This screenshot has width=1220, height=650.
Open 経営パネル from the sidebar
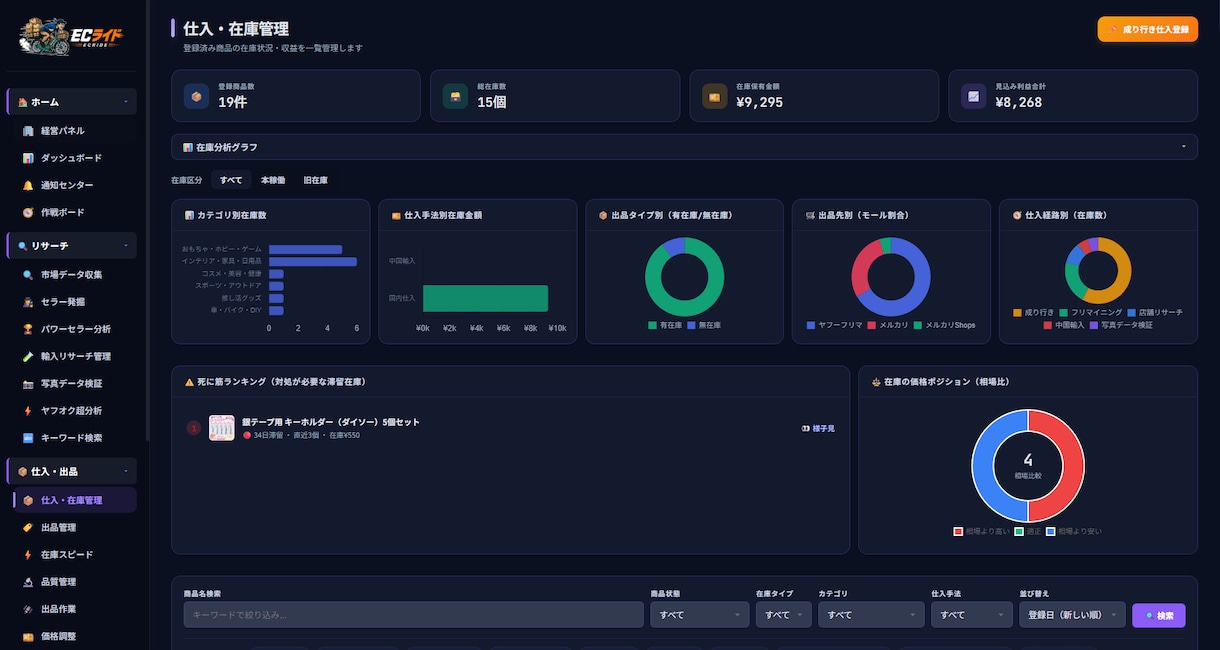tap(72, 131)
